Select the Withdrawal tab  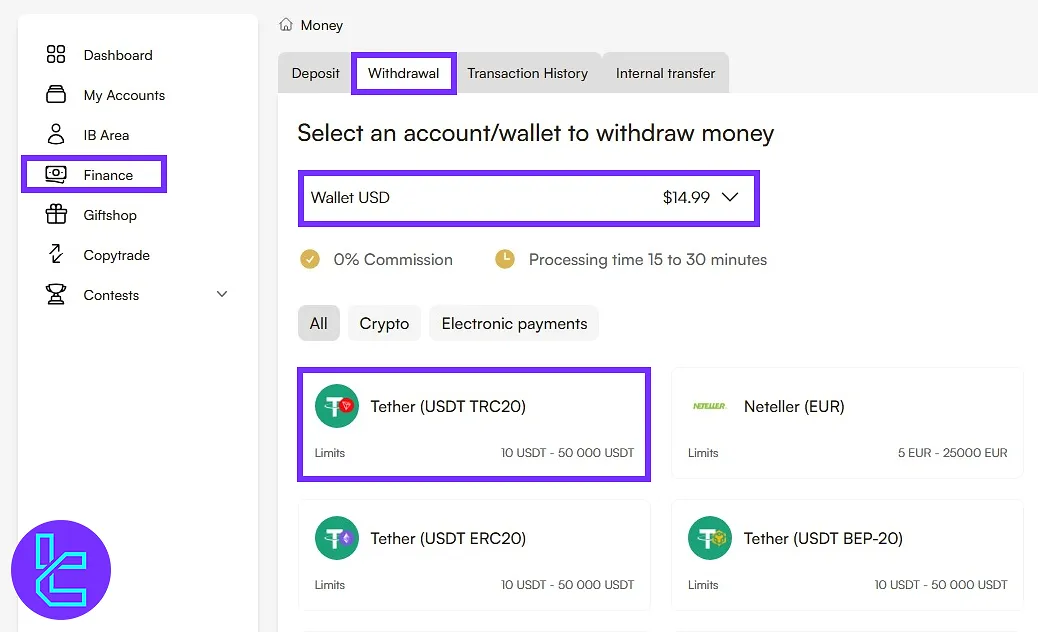tap(403, 73)
